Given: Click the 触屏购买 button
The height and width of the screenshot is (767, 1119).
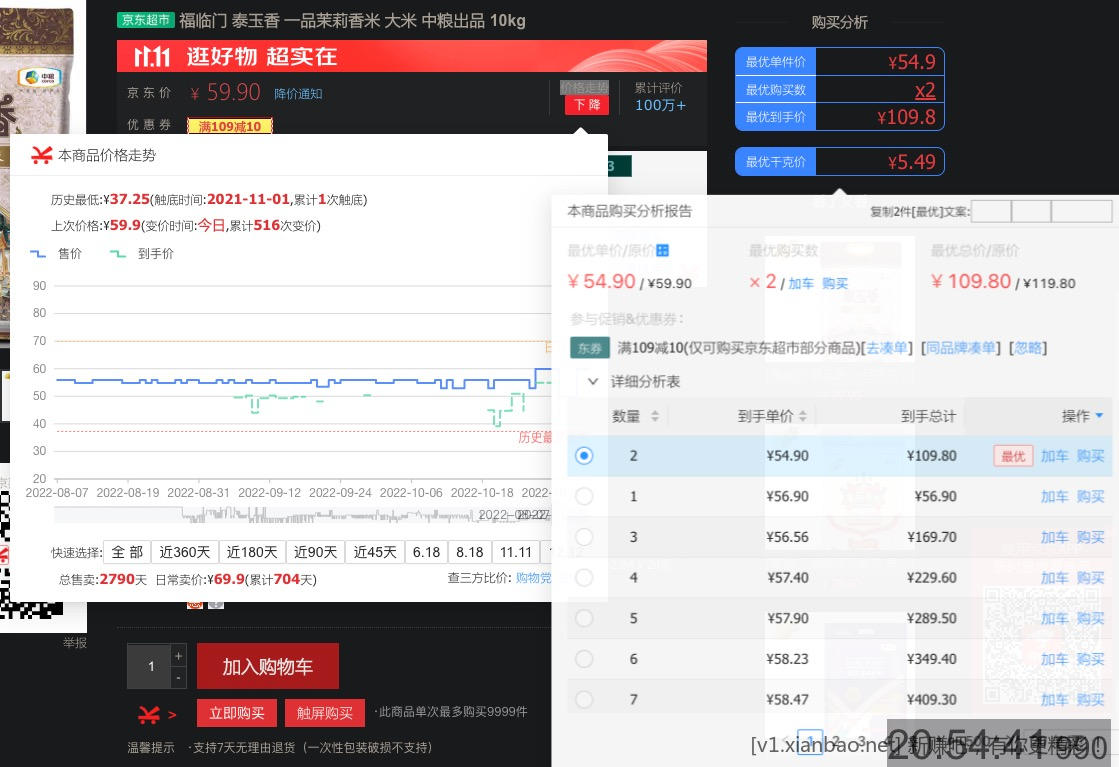Looking at the screenshot, I should 325,713.
